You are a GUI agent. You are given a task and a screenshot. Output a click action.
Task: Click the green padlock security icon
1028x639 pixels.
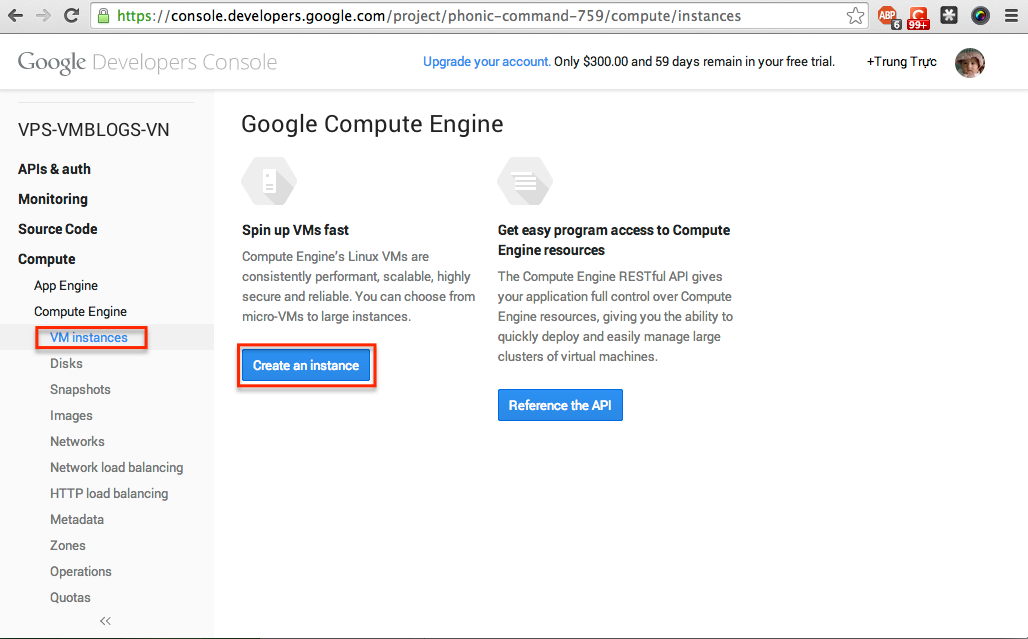(x=103, y=16)
